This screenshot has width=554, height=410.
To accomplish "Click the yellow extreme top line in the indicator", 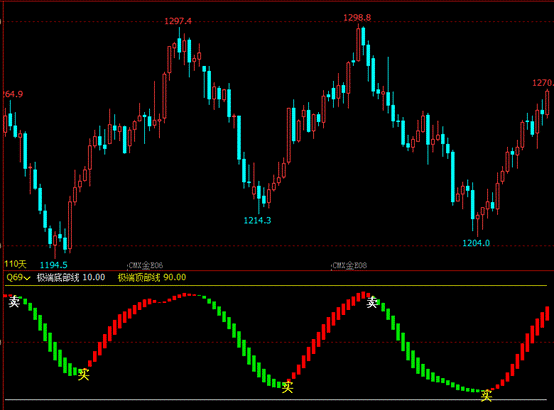I will point(276,285).
